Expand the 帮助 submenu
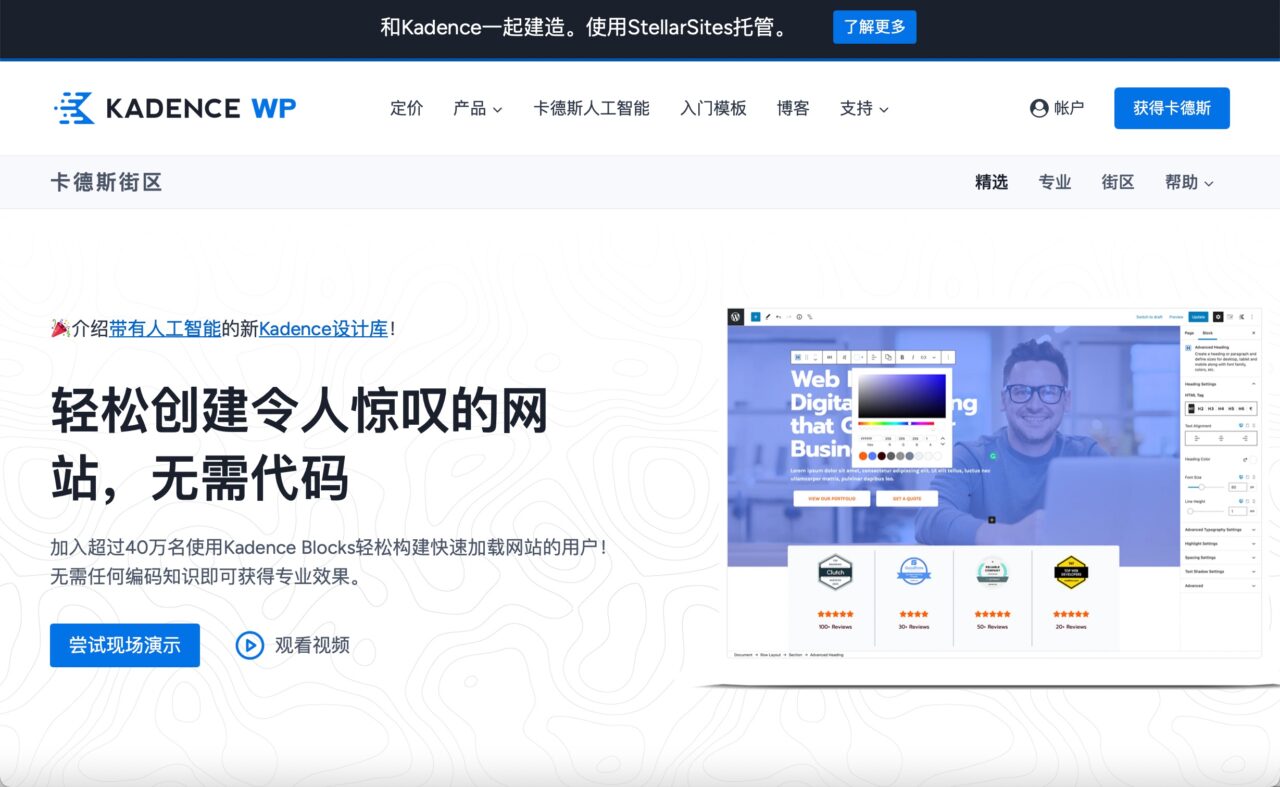1280x787 pixels. click(x=1189, y=182)
